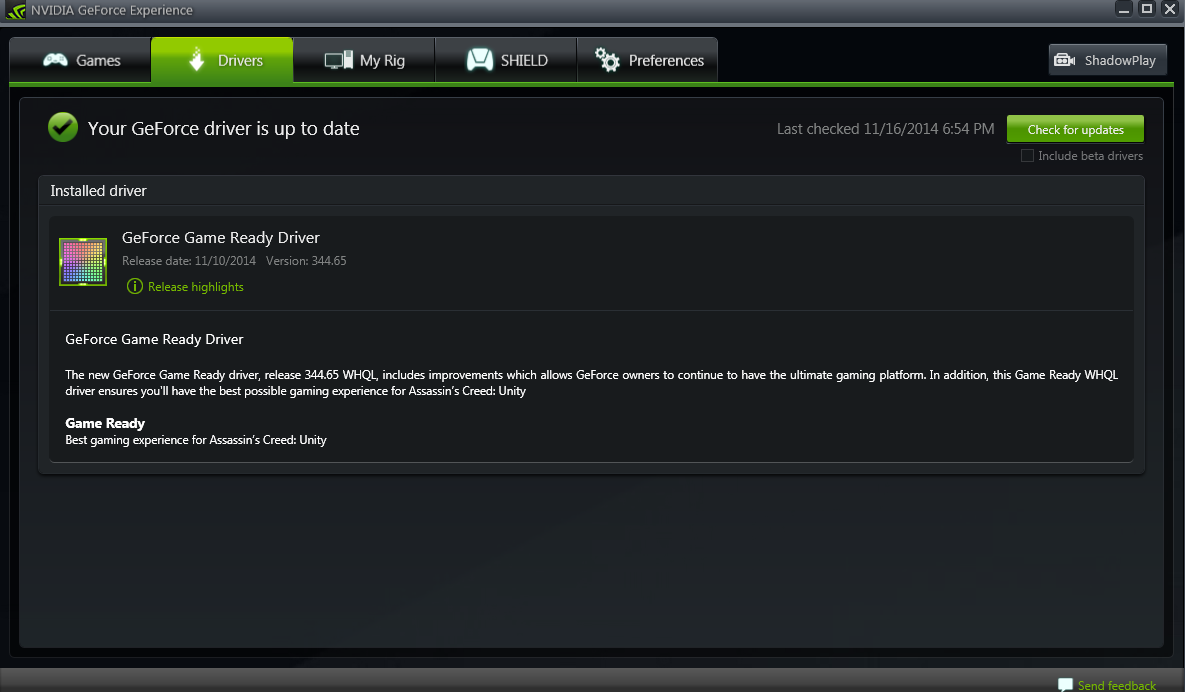Open the Release highlights link
This screenshot has width=1185, height=692.
(x=196, y=286)
